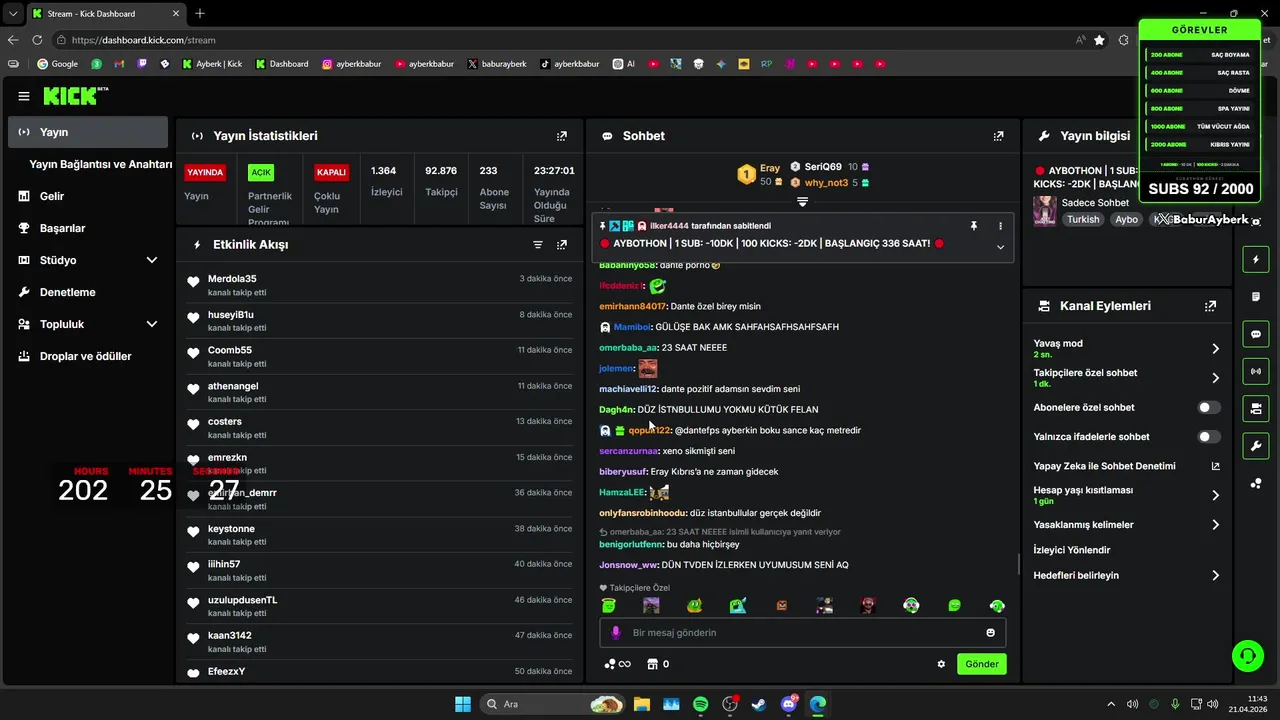
Task: Switch to Stream - Kick Dashboard tab
Action: pyautogui.click(x=104, y=13)
